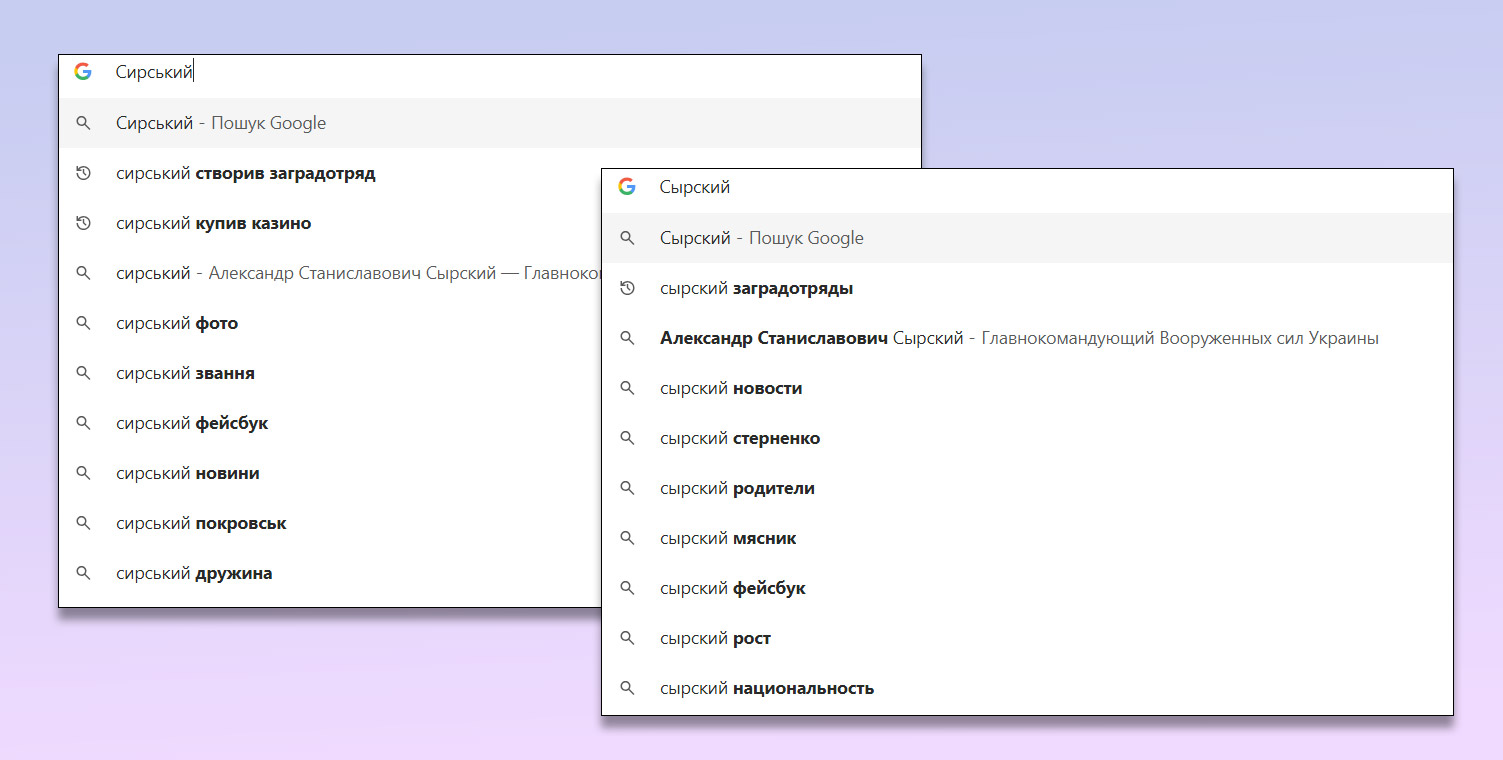
Task: Pick "сирський покровськ" suggestion
Action: pos(201,523)
